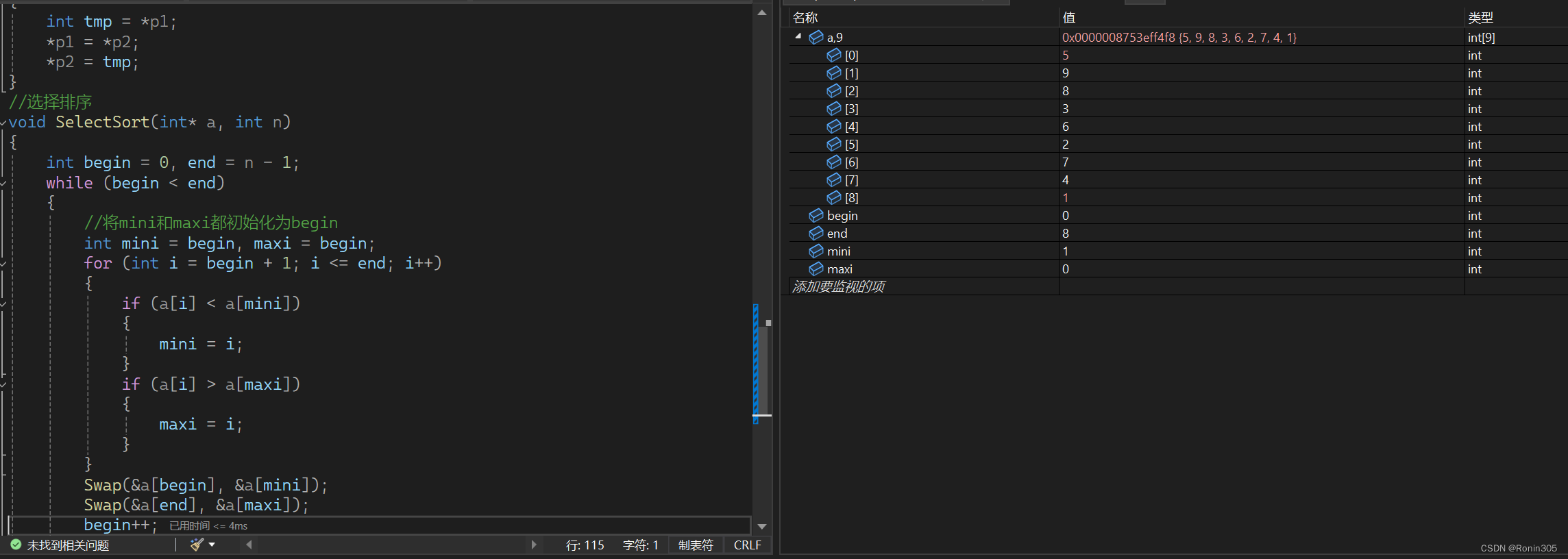Click the cube icon for element [8]
Screen dimensions: 1568x559
click(834, 197)
